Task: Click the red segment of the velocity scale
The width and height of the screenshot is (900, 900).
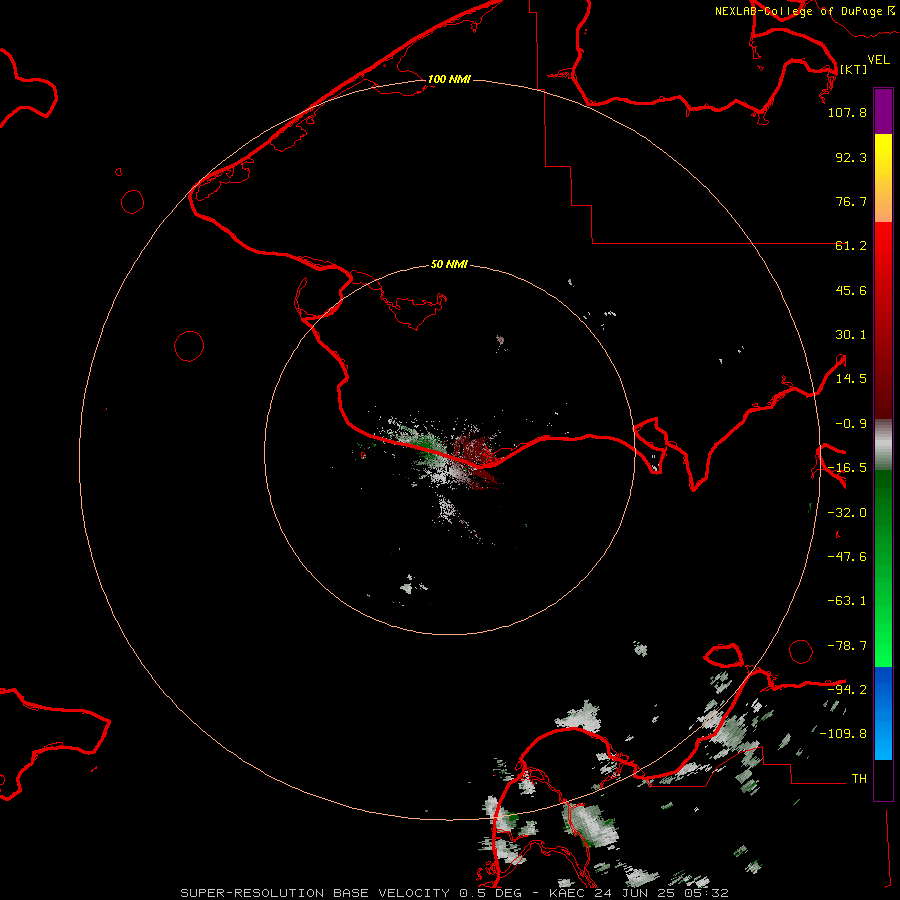Action: pos(883,320)
